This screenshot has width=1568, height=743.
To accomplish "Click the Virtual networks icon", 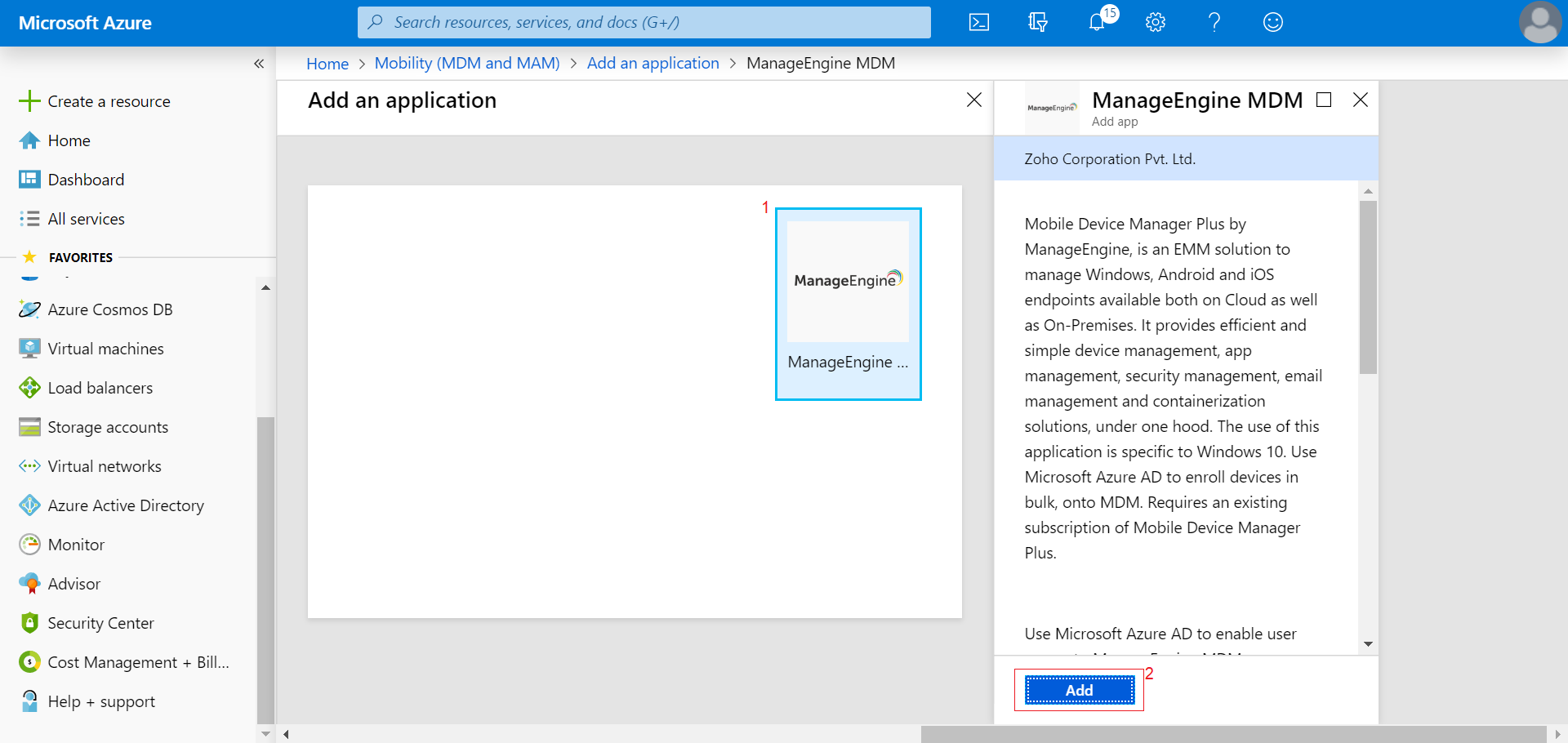I will pyautogui.click(x=29, y=466).
